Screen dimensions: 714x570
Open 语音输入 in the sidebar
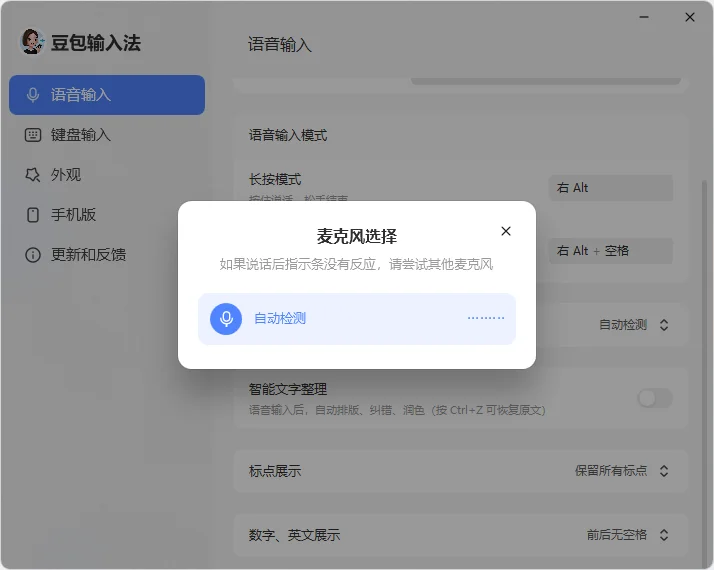pyautogui.click(x=107, y=95)
